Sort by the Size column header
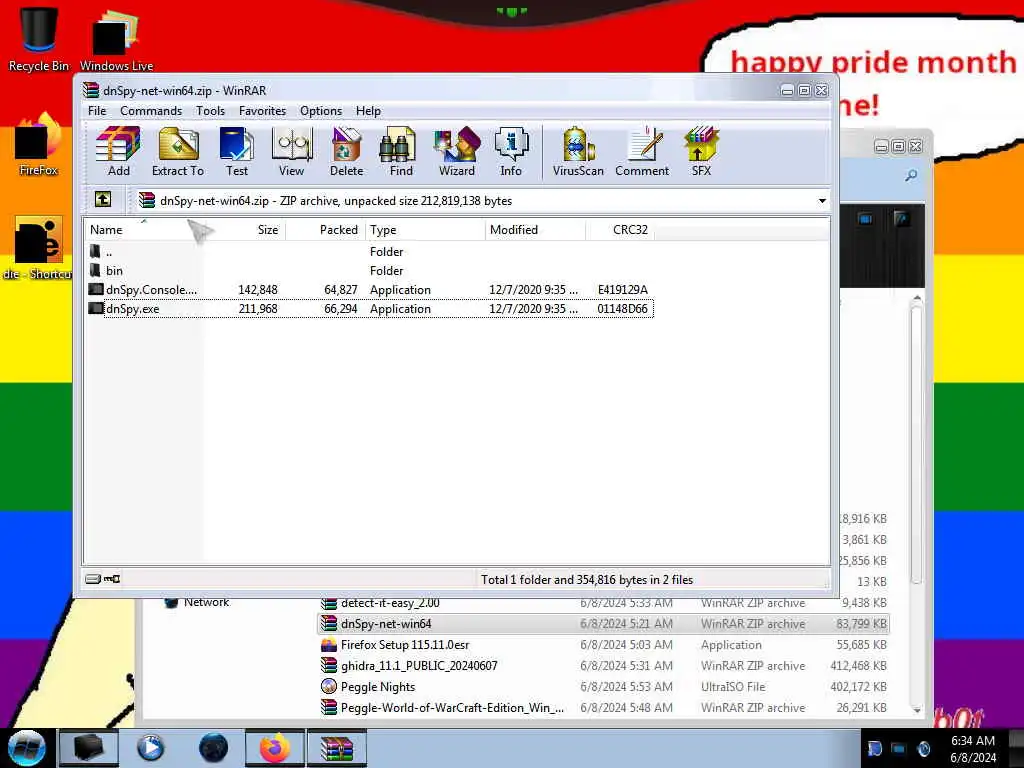Screen dimensions: 1024x768 click(244, 230)
